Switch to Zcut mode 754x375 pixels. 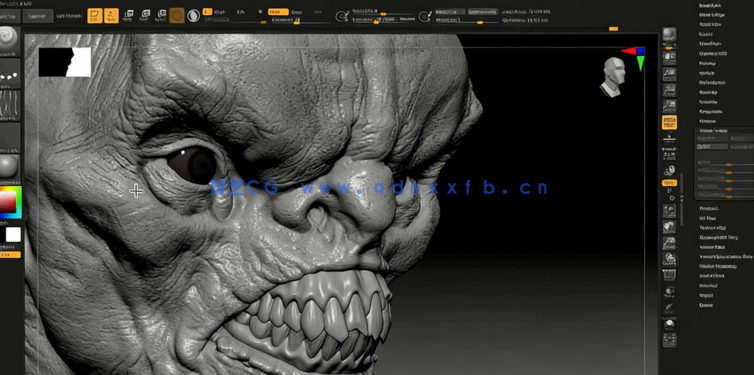[x=318, y=11]
